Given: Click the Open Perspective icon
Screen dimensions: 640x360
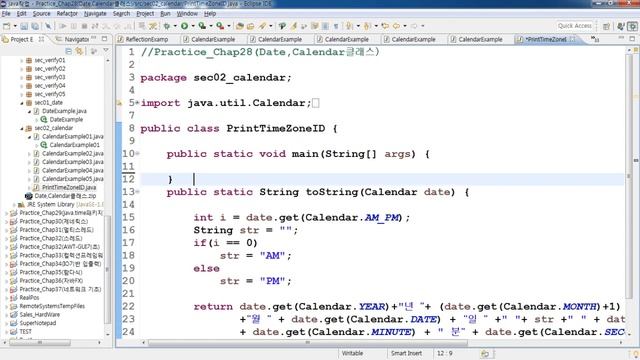Looking at the screenshot, I should coord(606,26).
